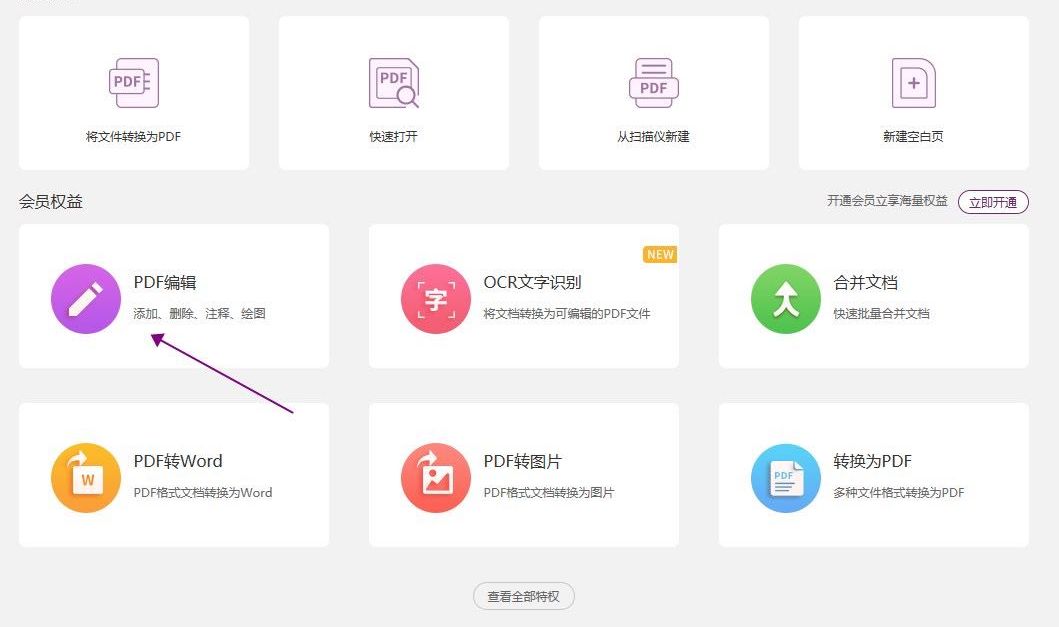This screenshot has height=627, width=1059.
Task: Open the PDF转Word card
Action: [x=175, y=475]
